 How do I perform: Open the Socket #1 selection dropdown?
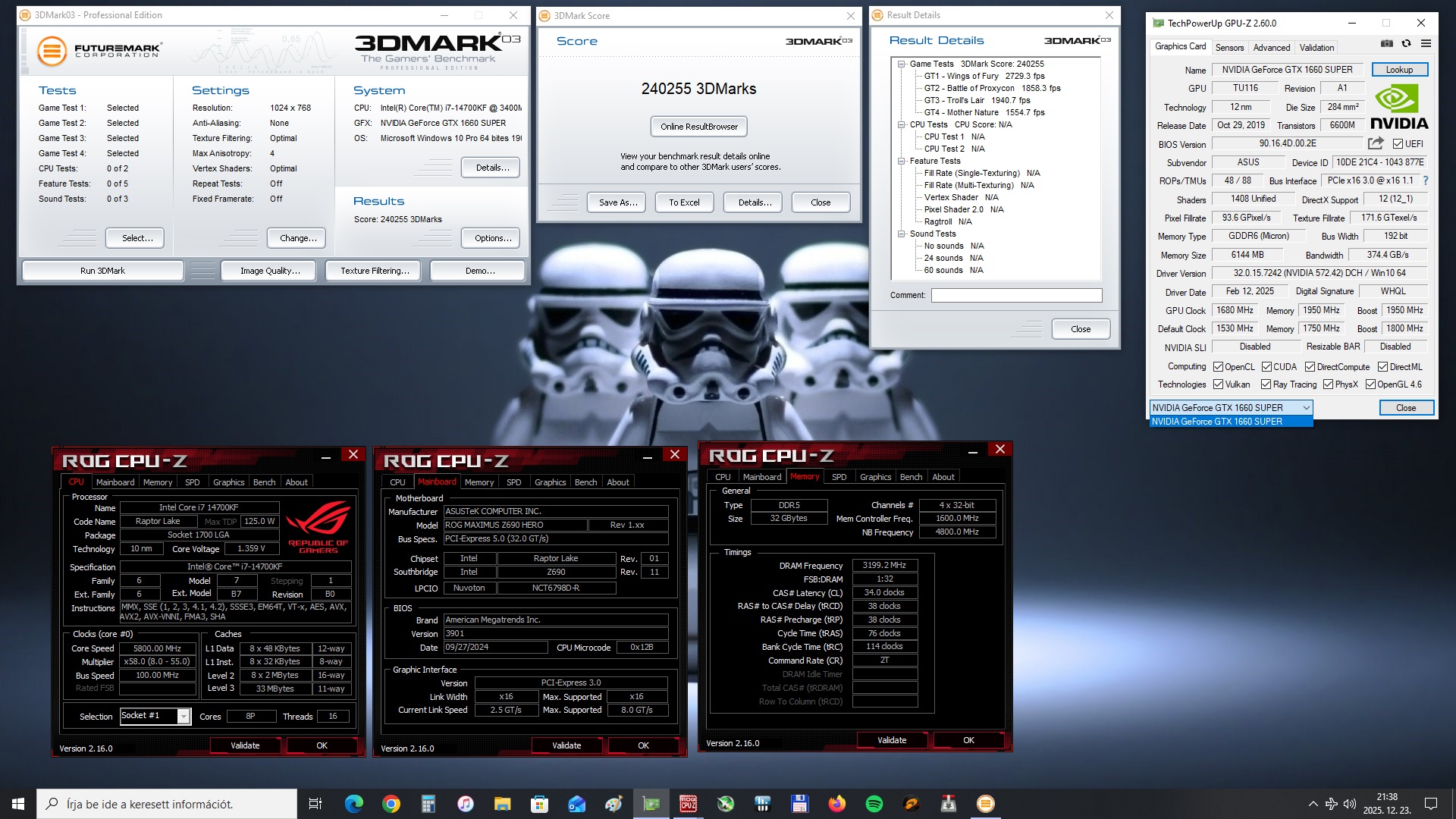point(184,717)
